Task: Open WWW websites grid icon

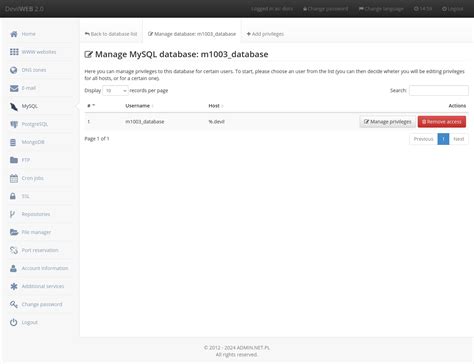Action: 14,52
